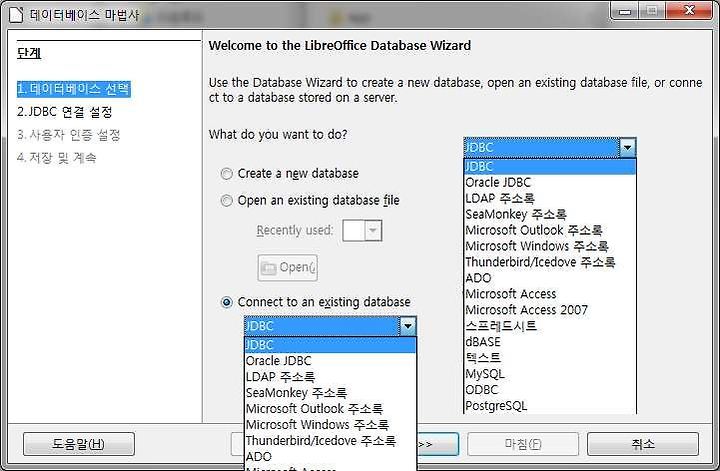Choose ODBC from the database type list
720x471 pixels.
point(550,390)
